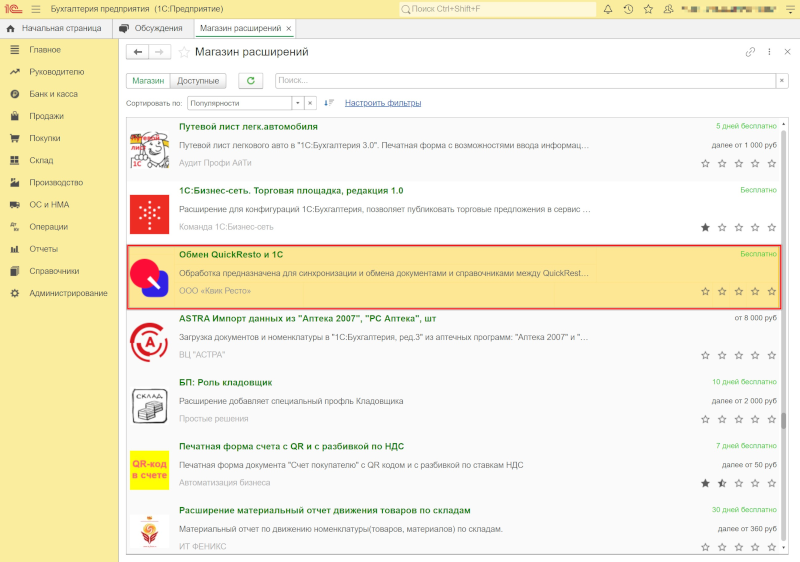
Task: Click the red Бизнес-сеть logo thumbnail
Action: click(x=149, y=214)
